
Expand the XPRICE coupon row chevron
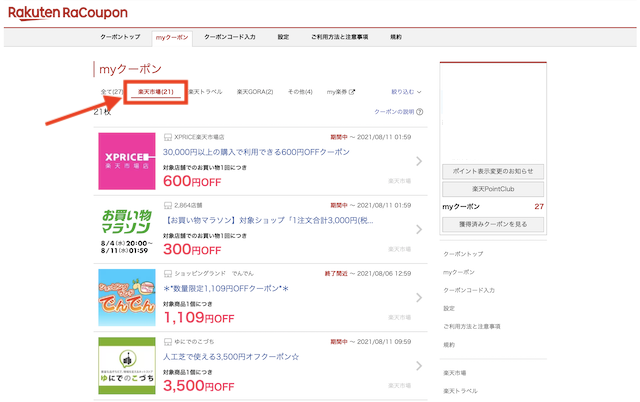[419, 161]
